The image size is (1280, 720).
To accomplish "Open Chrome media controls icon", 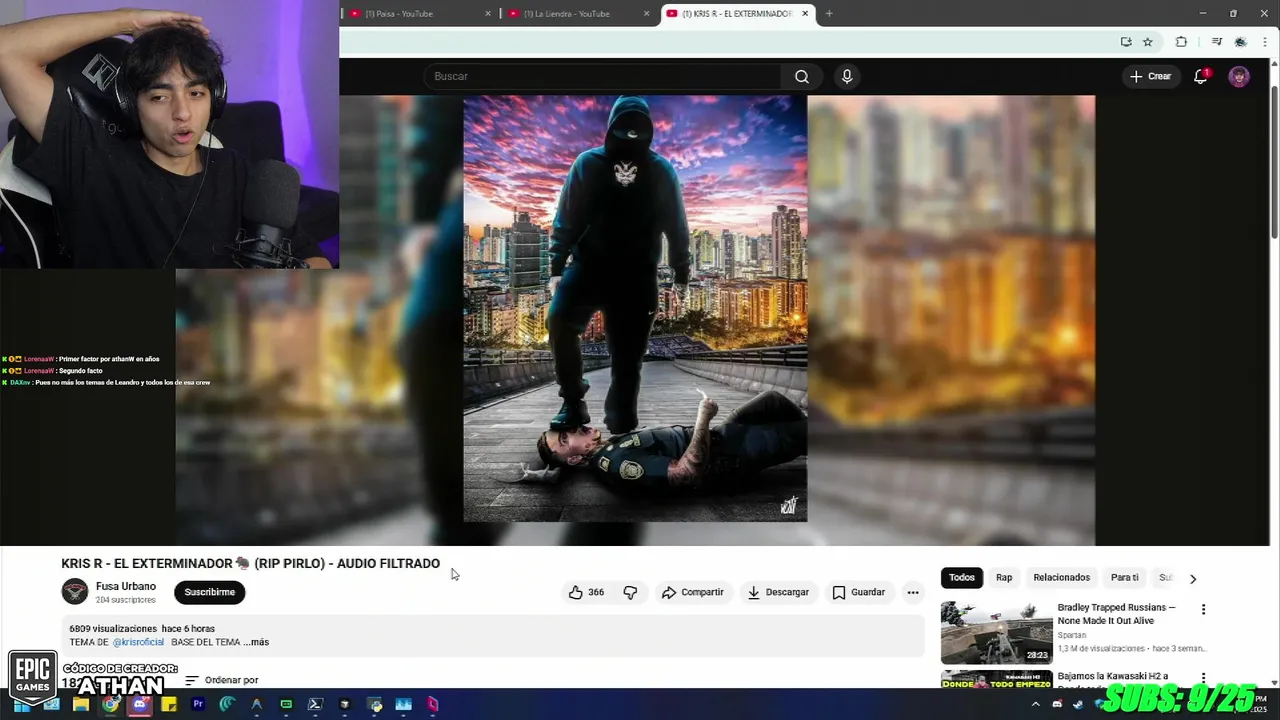I will click(x=1216, y=42).
